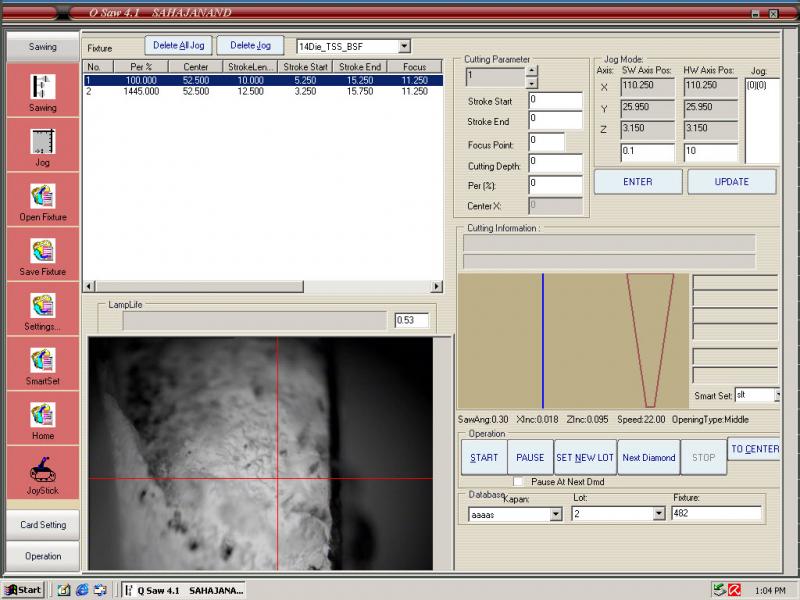Expand the Lot number dropdown
The height and width of the screenshot is (600, 800).
tap(658, 514)
